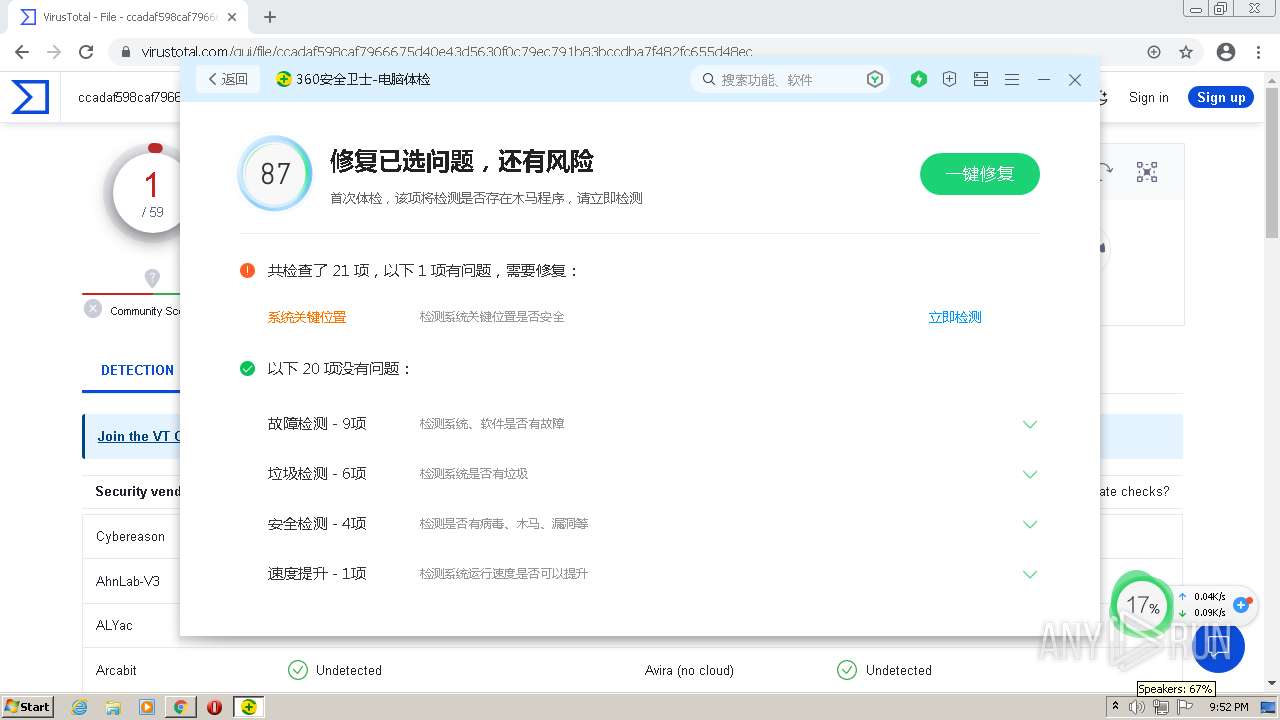Viewport: 1280px width, 720px height.
Task: Open Internet Explorer from taskbar
Action: (79, 706)
